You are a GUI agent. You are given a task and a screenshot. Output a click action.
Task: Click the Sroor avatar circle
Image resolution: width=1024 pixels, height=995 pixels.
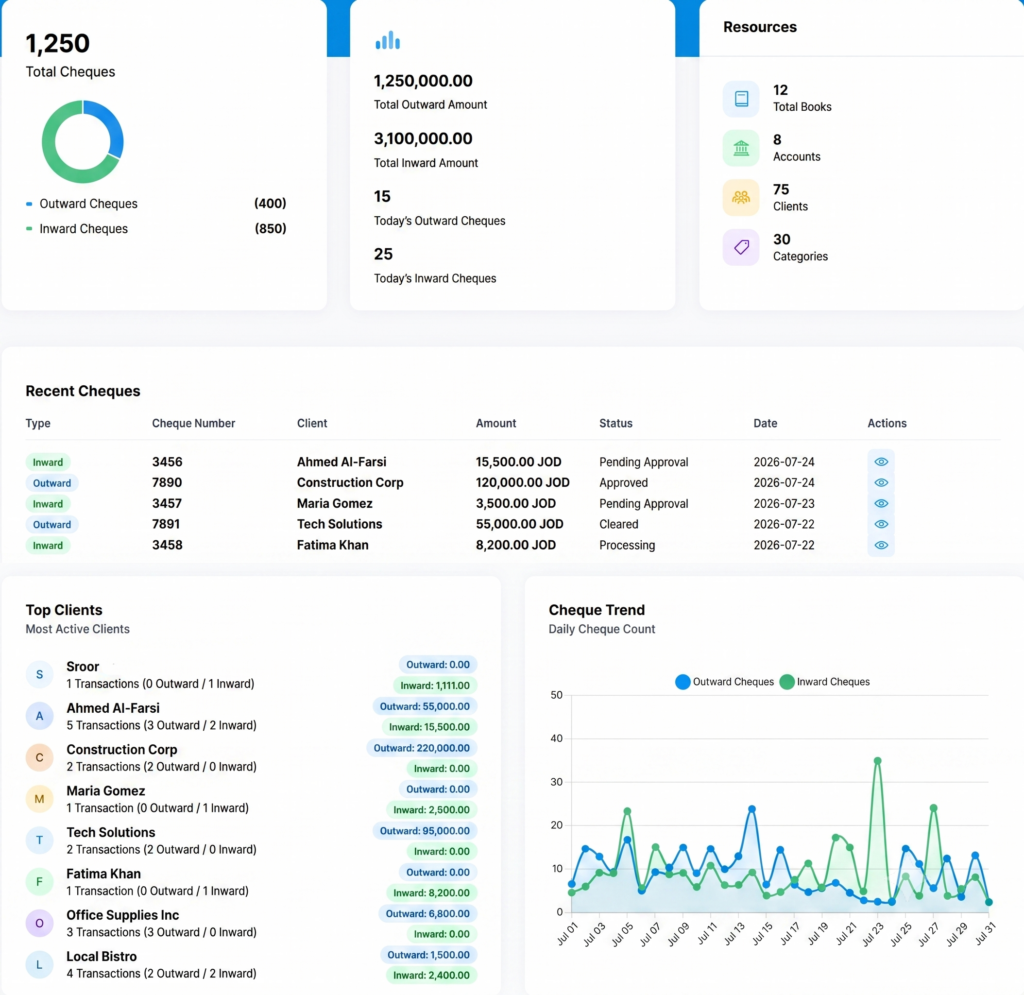tap(39, 674)
